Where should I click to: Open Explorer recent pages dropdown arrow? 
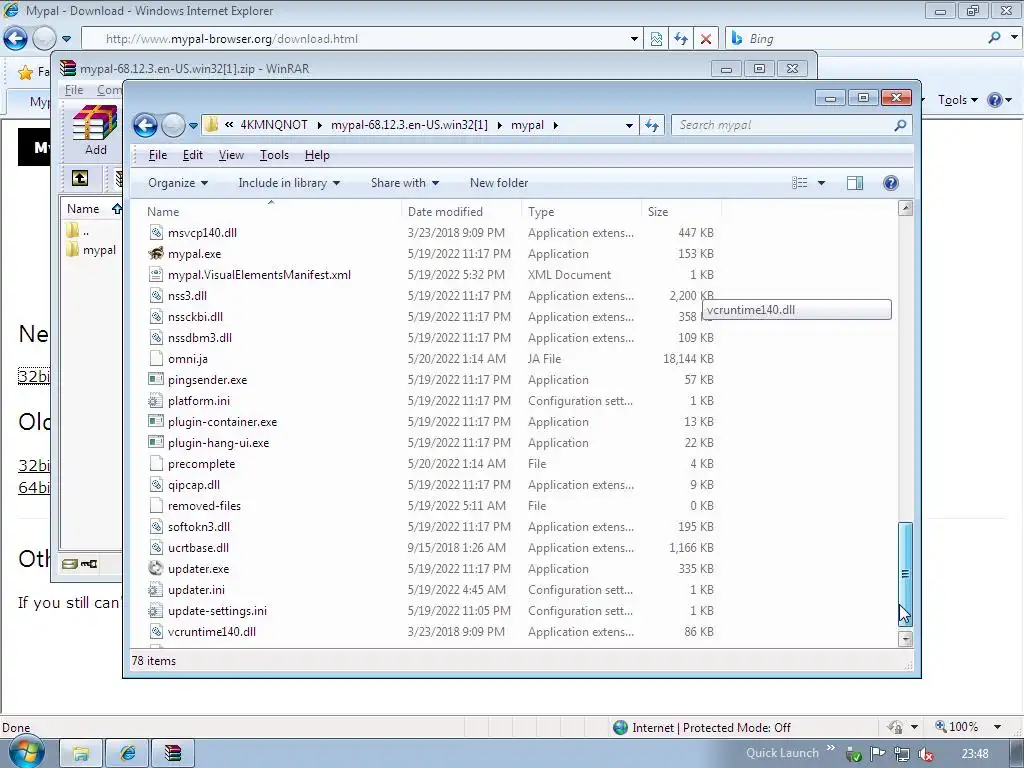(193, 125)
